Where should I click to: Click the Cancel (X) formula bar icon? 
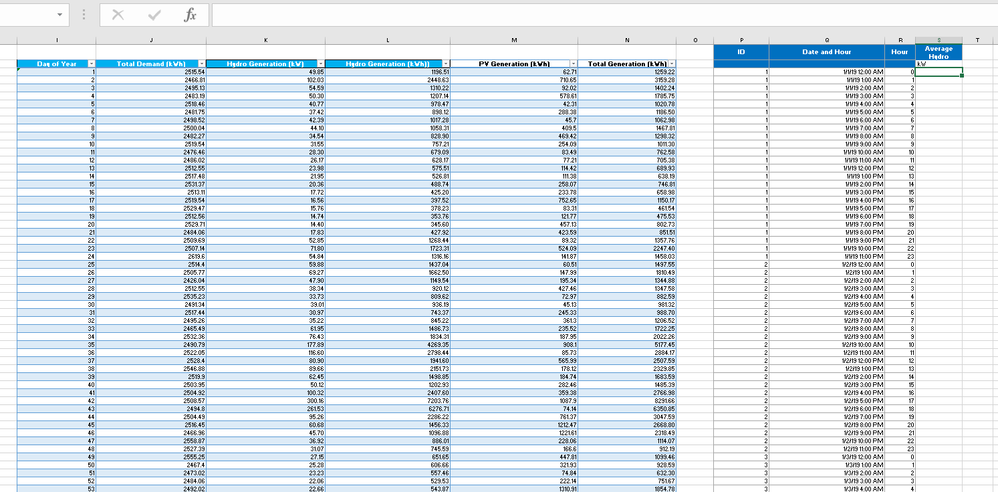click(118, 15)
